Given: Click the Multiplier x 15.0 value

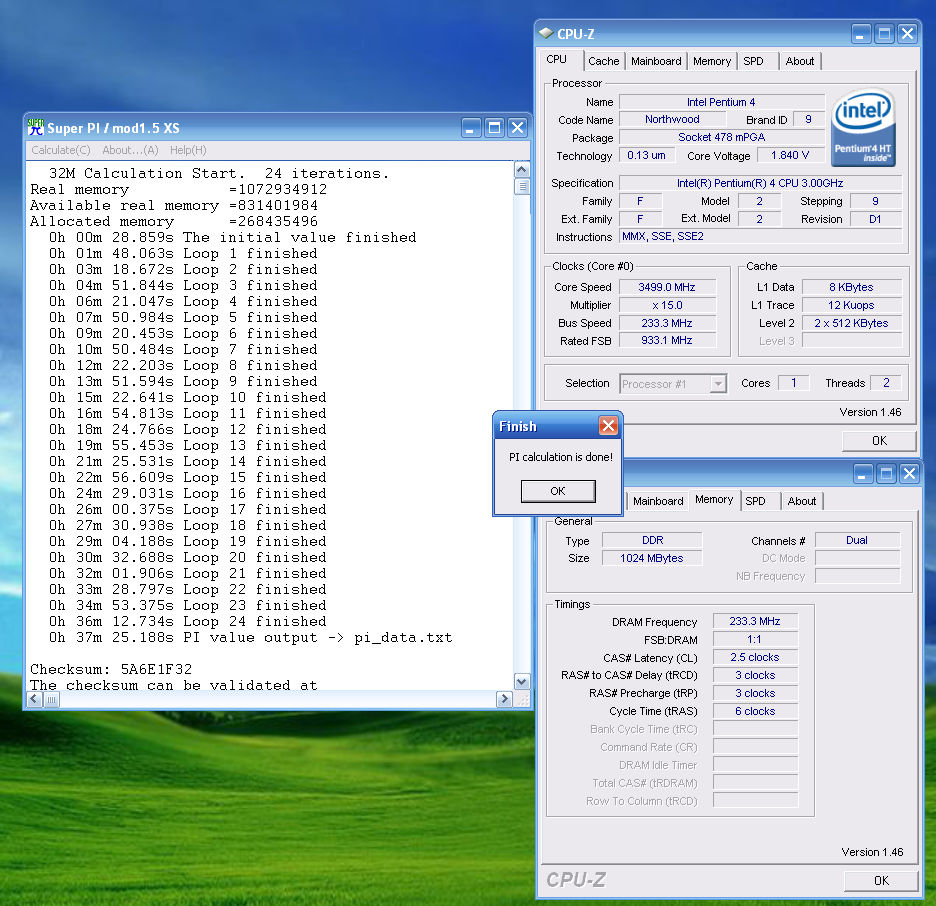Looking at the screenshot, I should point(667,305).
